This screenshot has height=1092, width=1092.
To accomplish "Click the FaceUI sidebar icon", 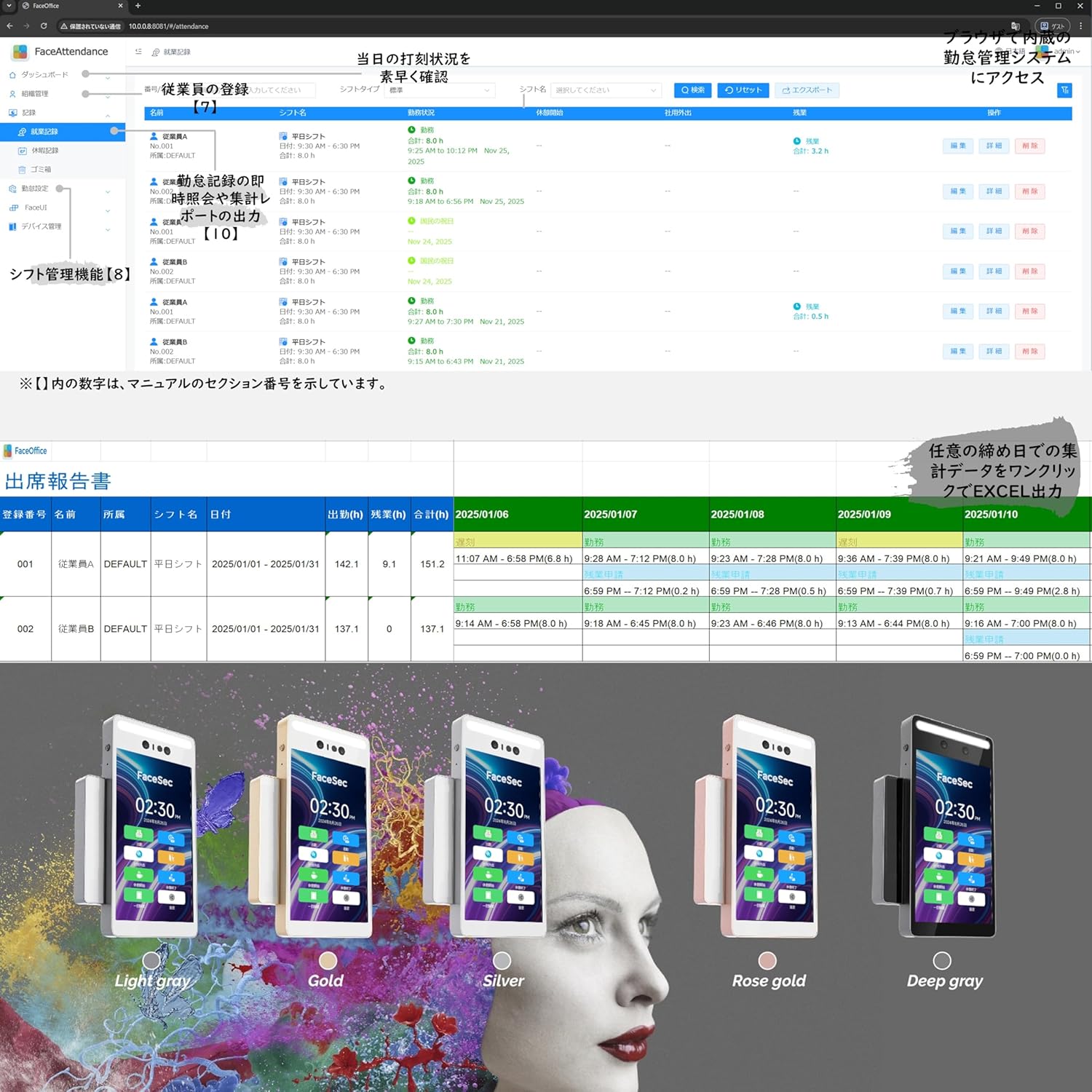I will 15,208.
